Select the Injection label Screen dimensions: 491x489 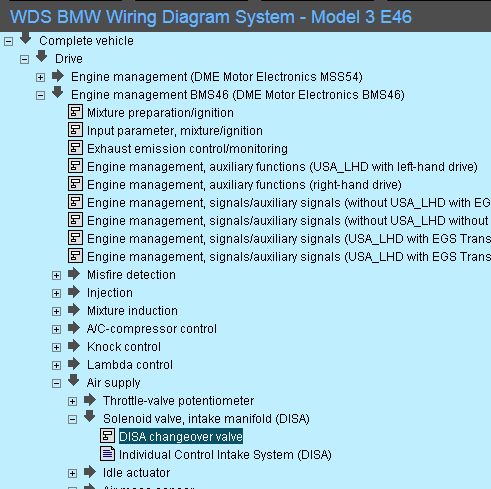[110, 293]
